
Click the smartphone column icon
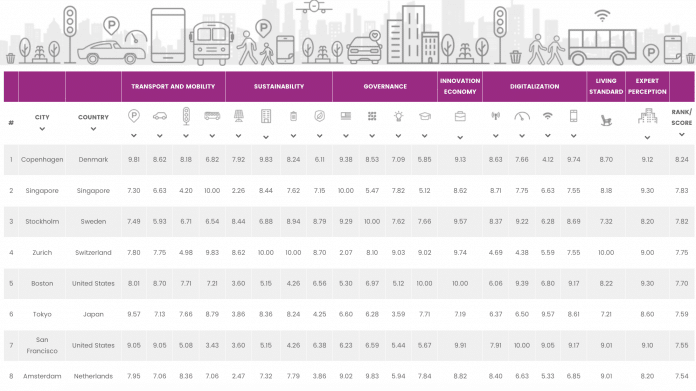click(x=573, y=116)
